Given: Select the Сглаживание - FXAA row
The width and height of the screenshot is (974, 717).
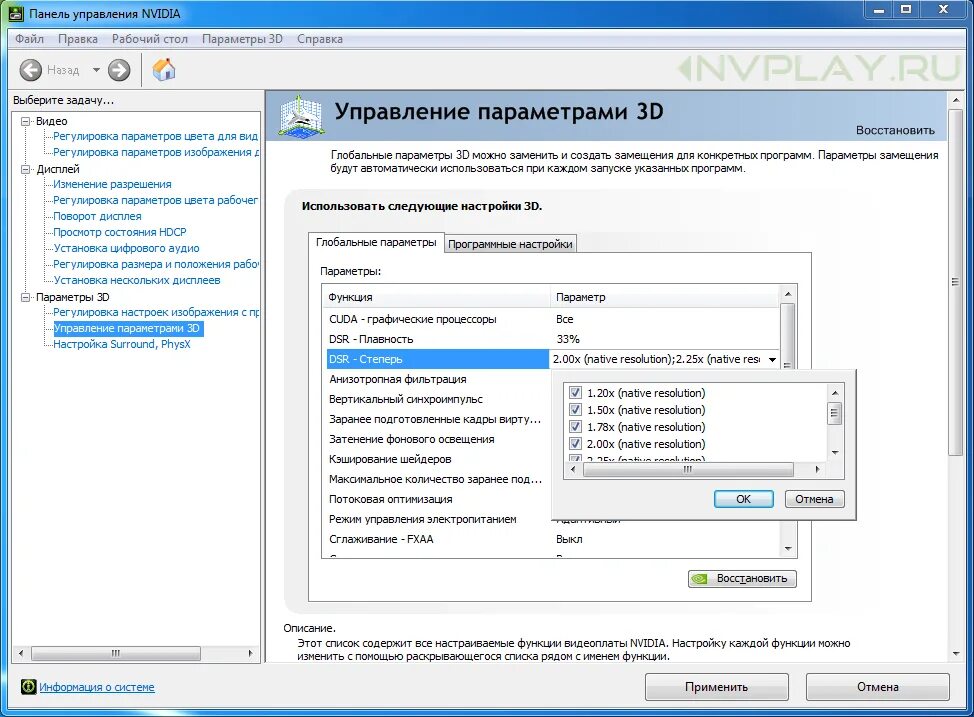Looking at the screenshot, I should (553, 539).
